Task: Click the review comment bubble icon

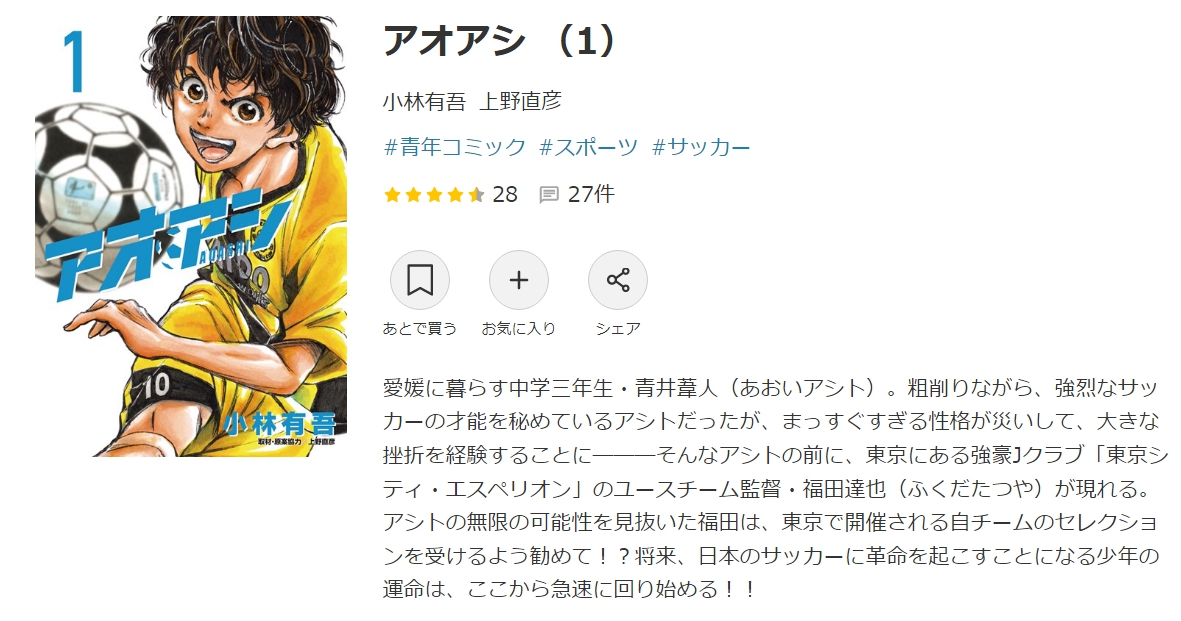Action: point(549,195)
